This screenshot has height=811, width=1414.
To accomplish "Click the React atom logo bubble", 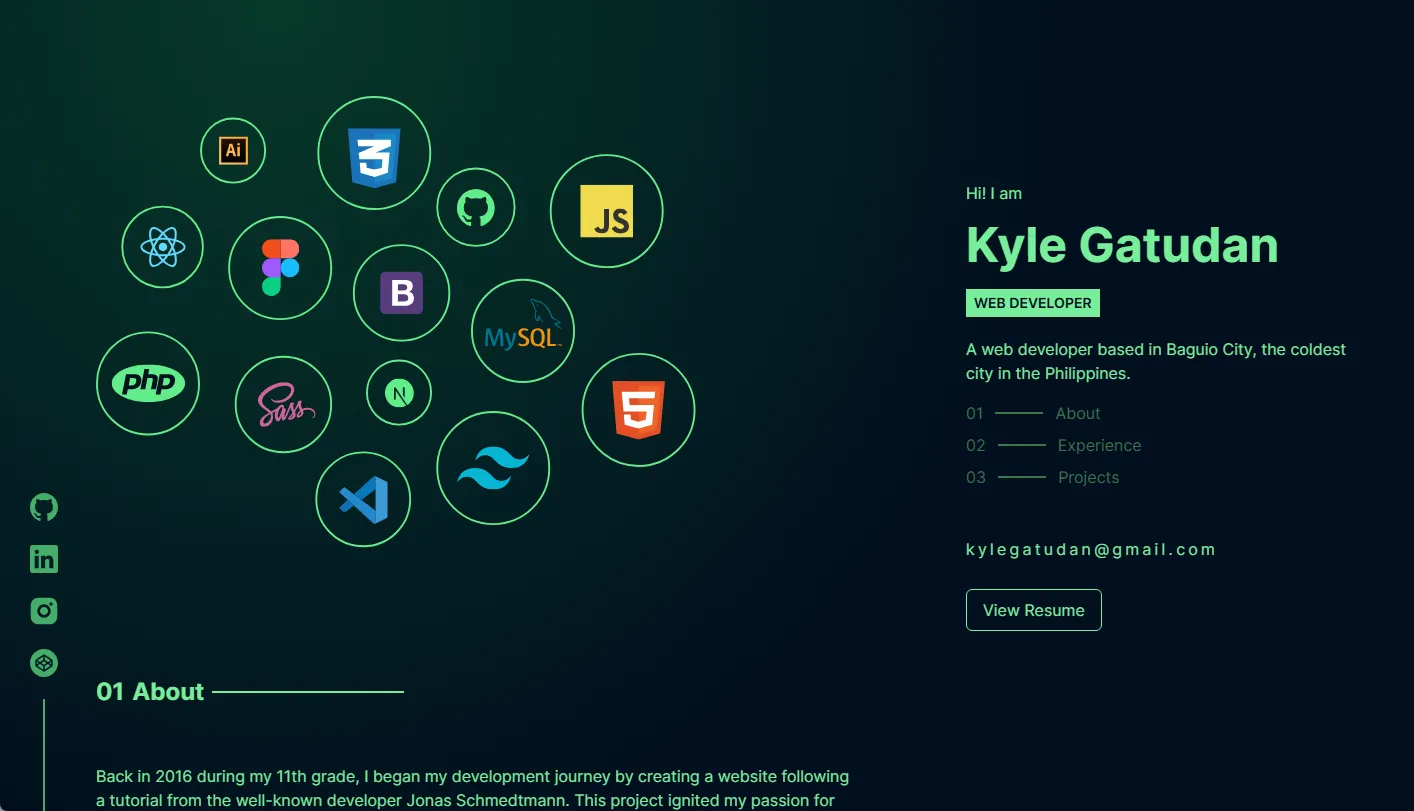I will click(x=162, y=247).
